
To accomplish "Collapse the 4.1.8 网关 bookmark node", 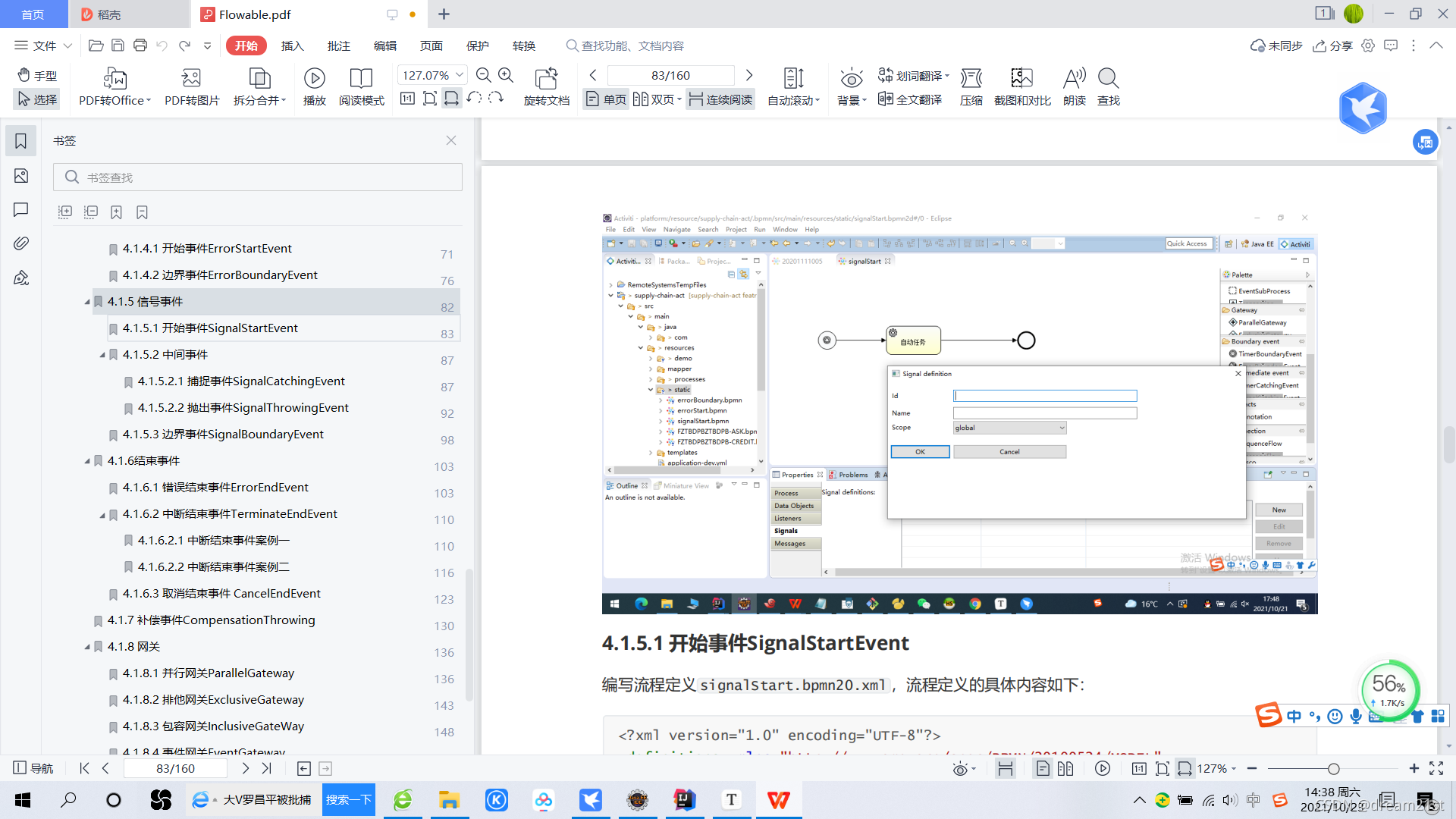I will click(x=87, y=647).
